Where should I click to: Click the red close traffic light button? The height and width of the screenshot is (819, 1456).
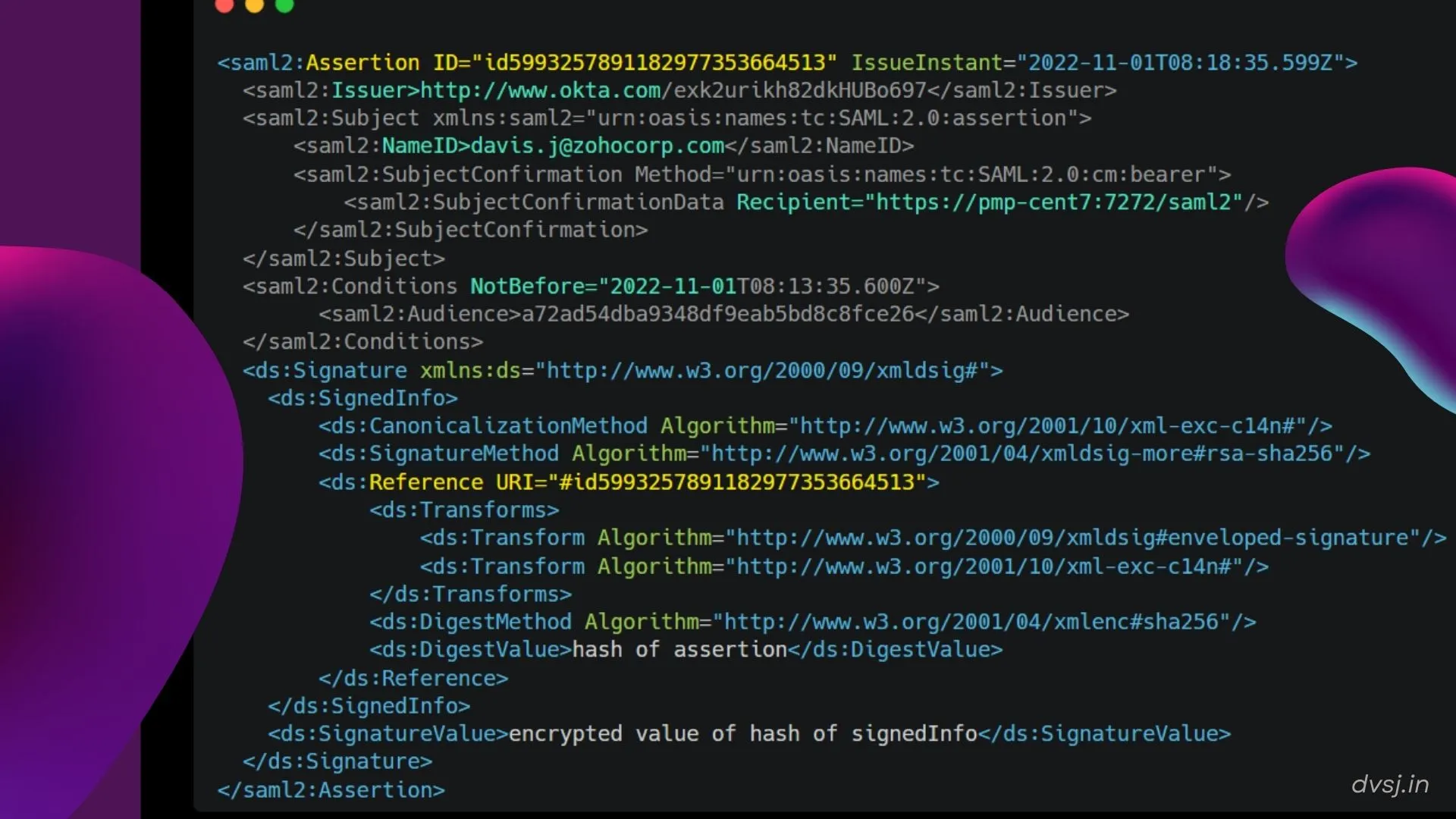[224, 6]
